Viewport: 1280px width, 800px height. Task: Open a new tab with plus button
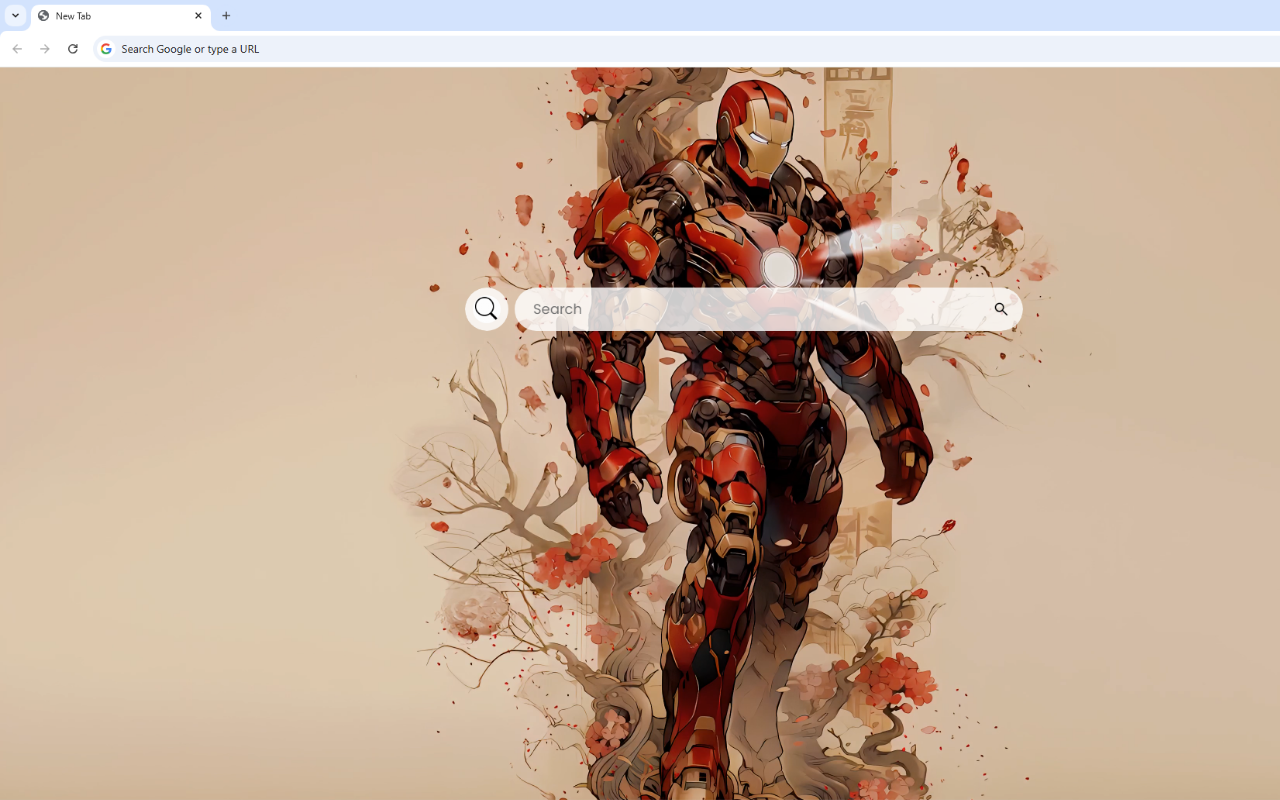coord(226,16)
